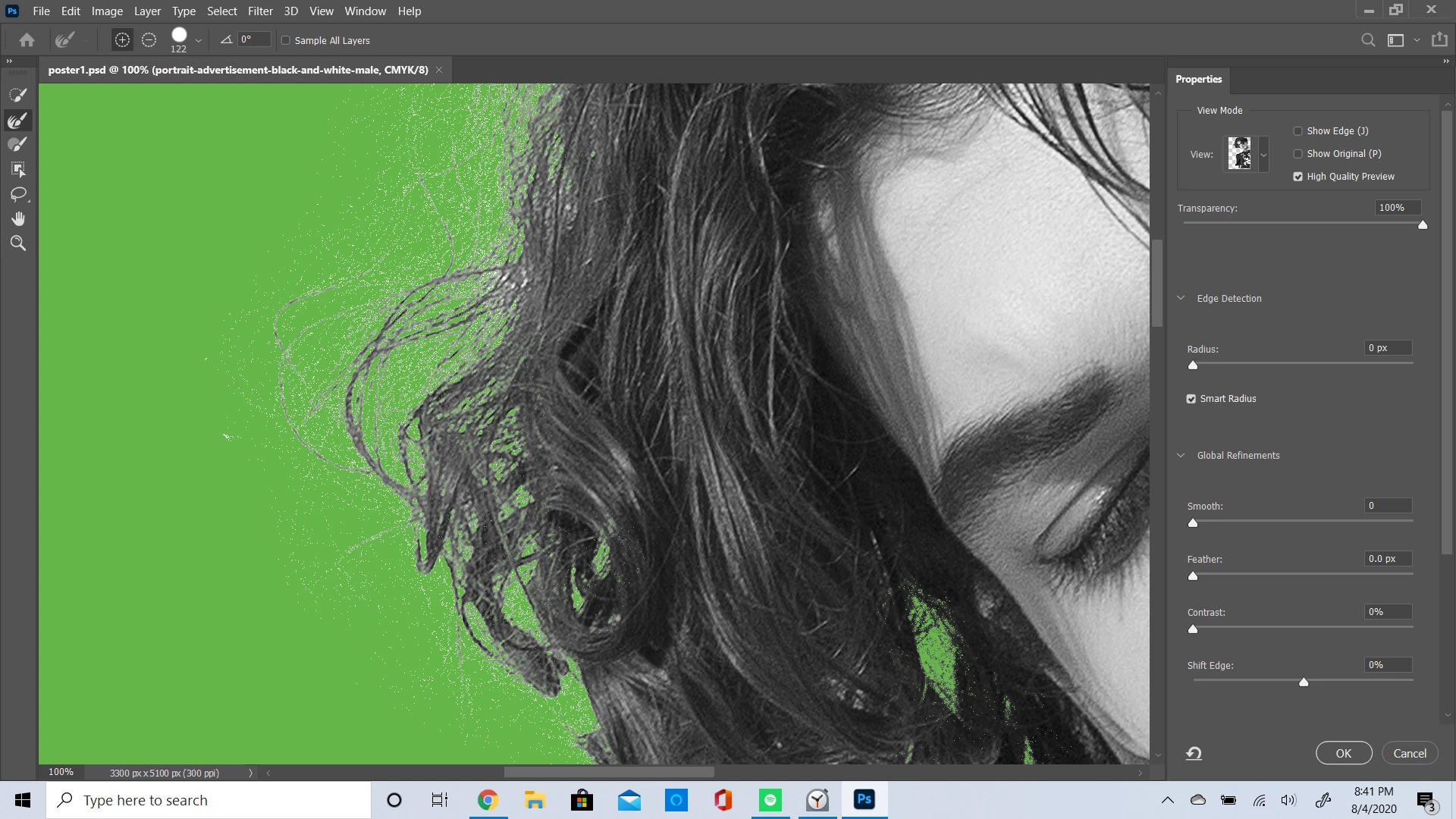
Task: Switch to subtract from selection mode
Action: 149,40
